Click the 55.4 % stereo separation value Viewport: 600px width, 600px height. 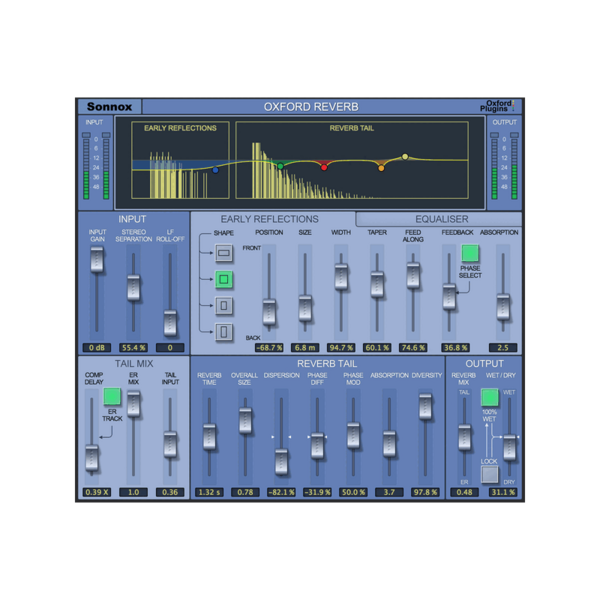pyautogui.click(x=133, y=347)
